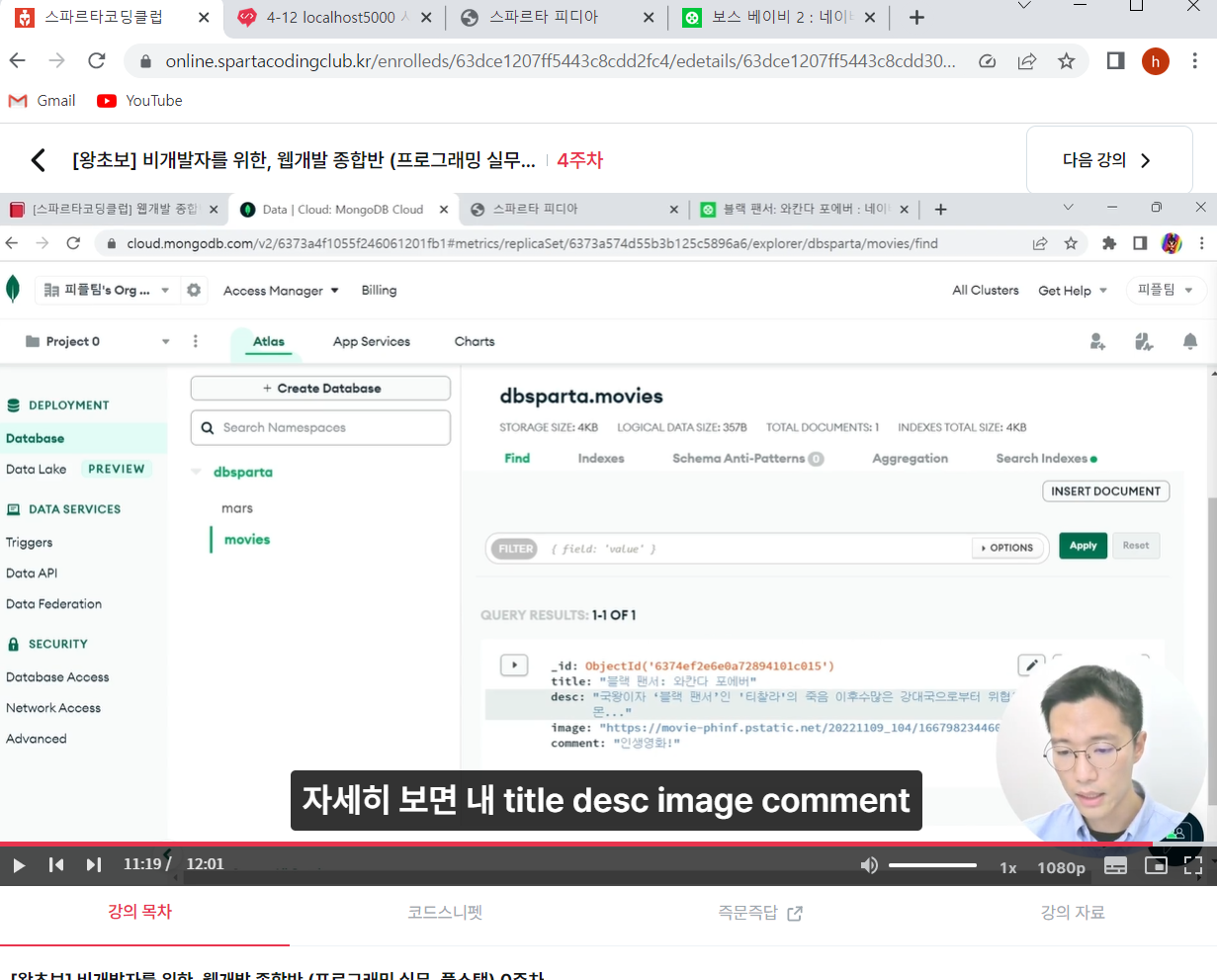1217x980 pixels.
Task: Open the 'h' profile avatar menu
Action: pos(1155,61)
